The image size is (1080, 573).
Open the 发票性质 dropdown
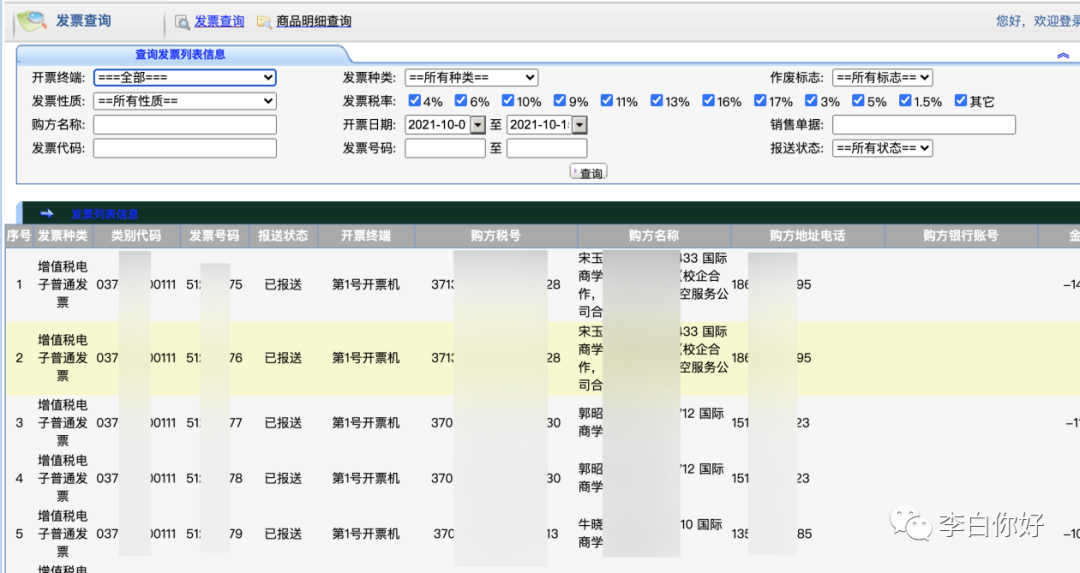point(185,101)
